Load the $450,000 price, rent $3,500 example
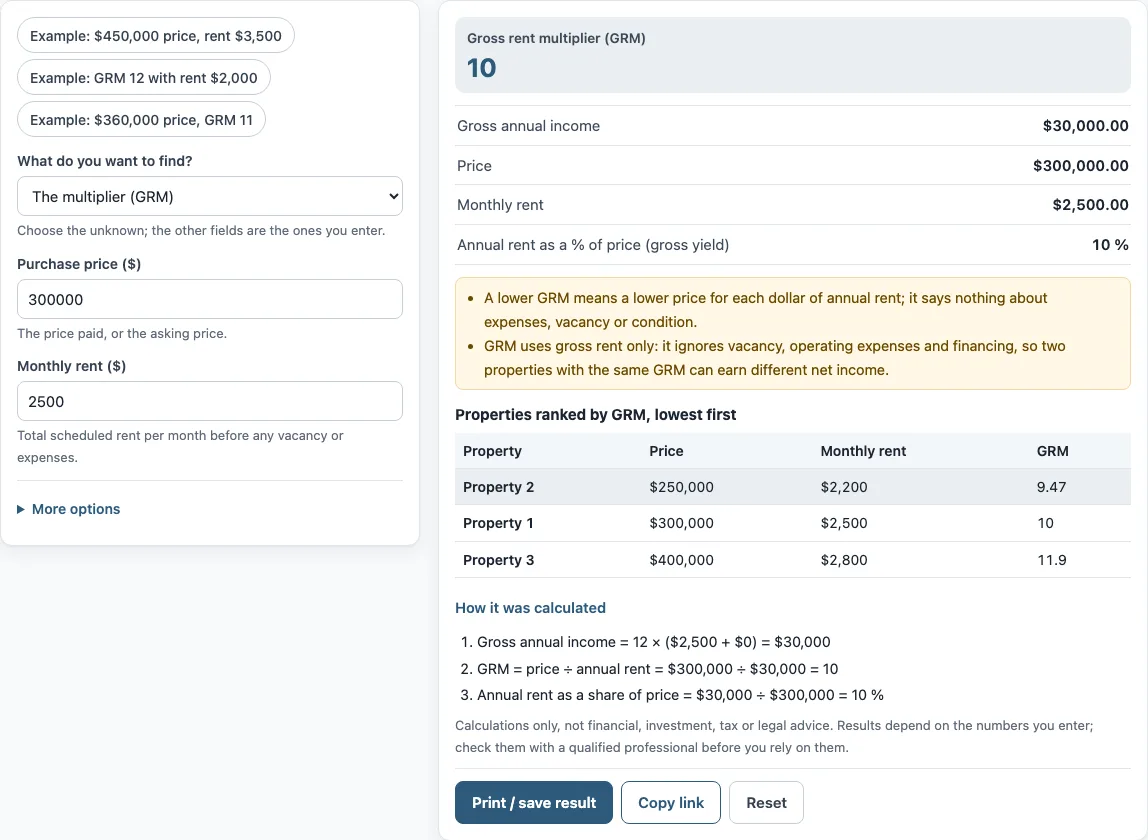 tap(155, 36)
